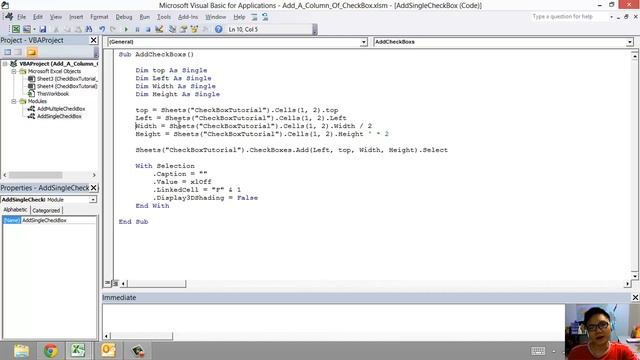Open the Project Explorer icon
This screenshot has height=360, width=640.
pos(172,29)
